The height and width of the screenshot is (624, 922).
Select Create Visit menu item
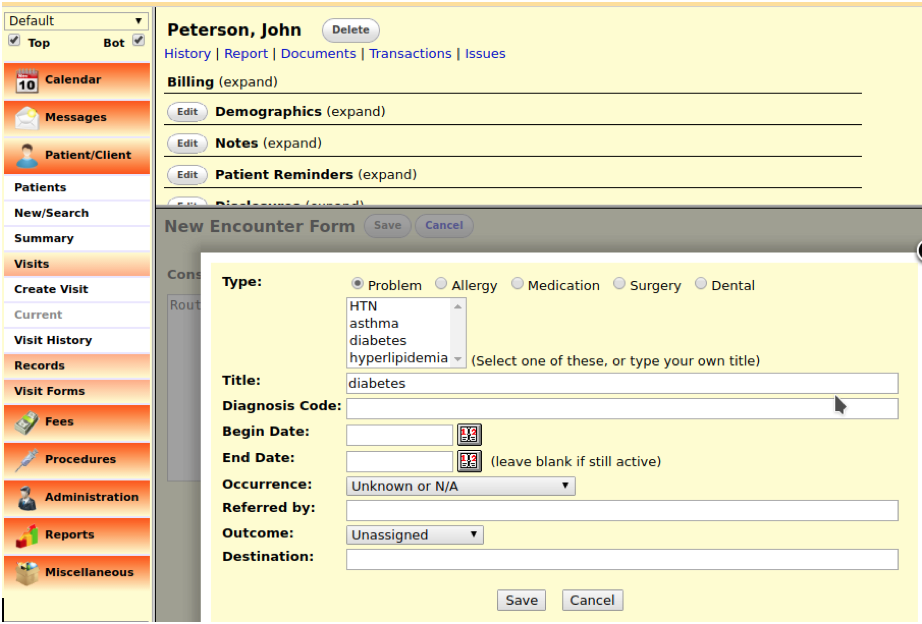(51, 289)
